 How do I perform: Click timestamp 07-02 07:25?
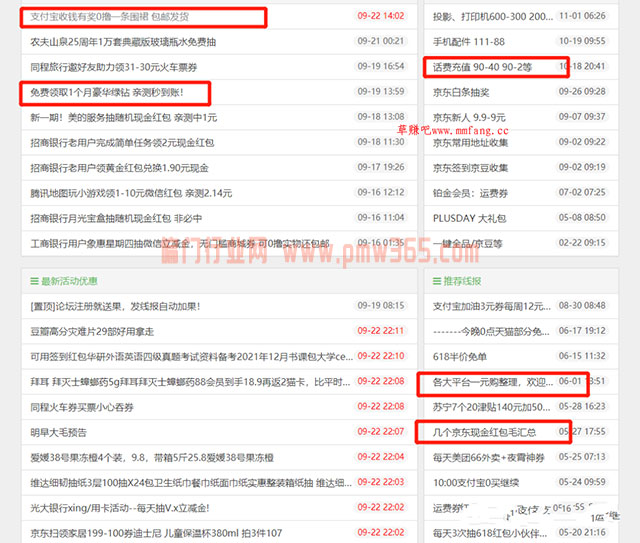[582, 193]
